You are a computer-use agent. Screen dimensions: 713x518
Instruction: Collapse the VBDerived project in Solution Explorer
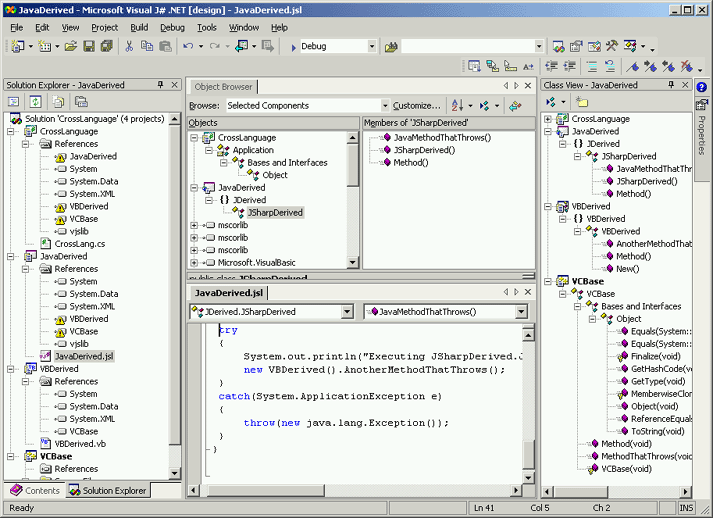[10, 369]
